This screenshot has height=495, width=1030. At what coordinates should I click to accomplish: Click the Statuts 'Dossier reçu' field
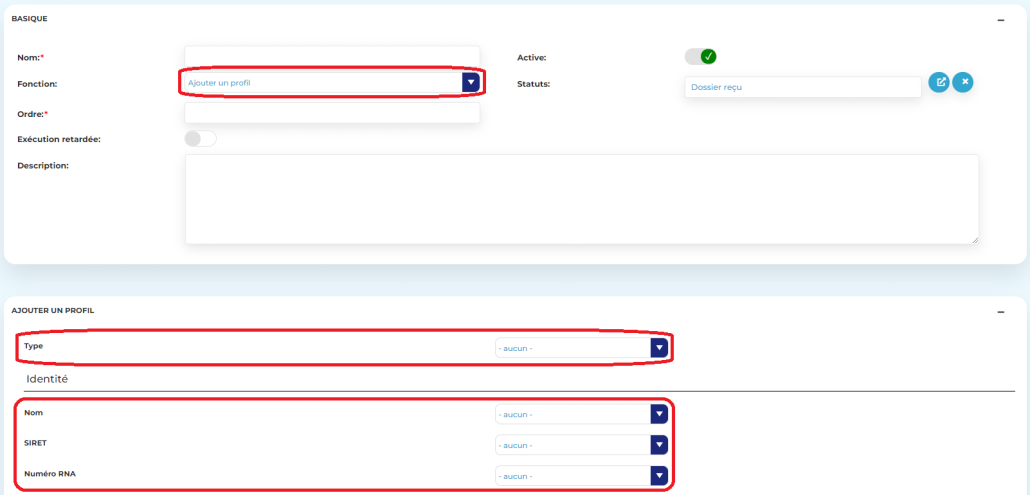[x=802, y=88]
